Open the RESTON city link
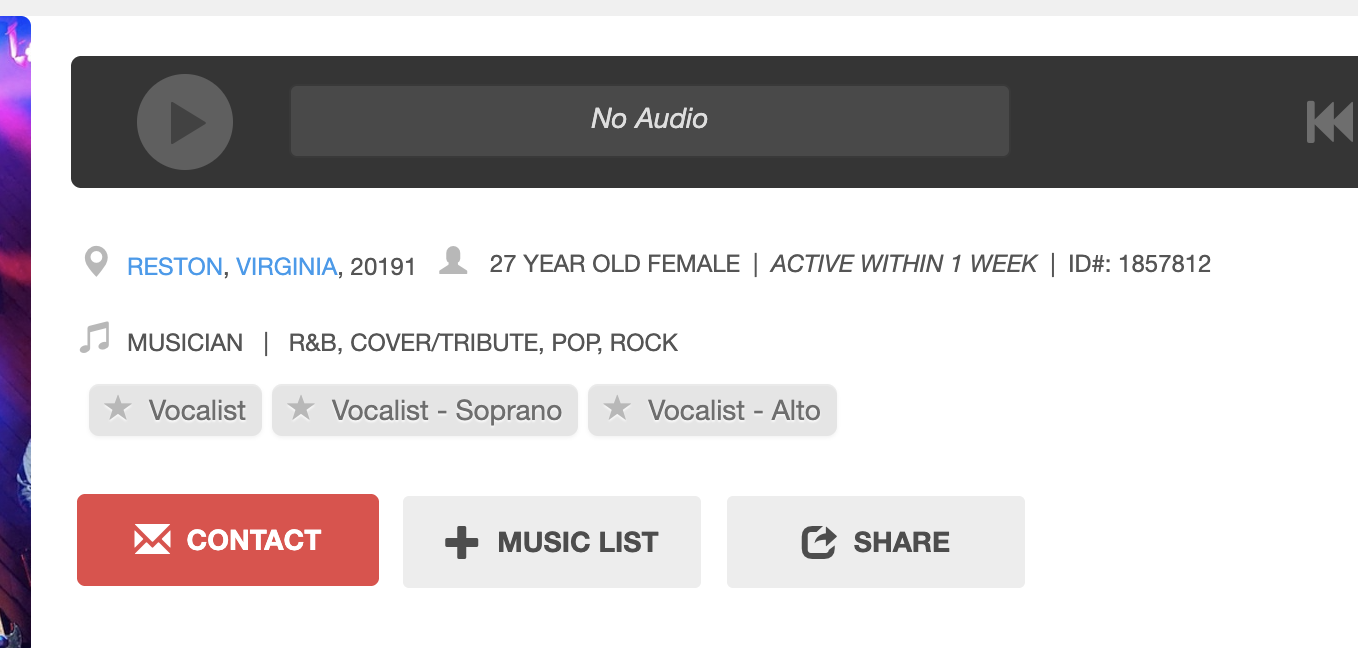Viewport: 1358px width, 648px height. (174, 267)
